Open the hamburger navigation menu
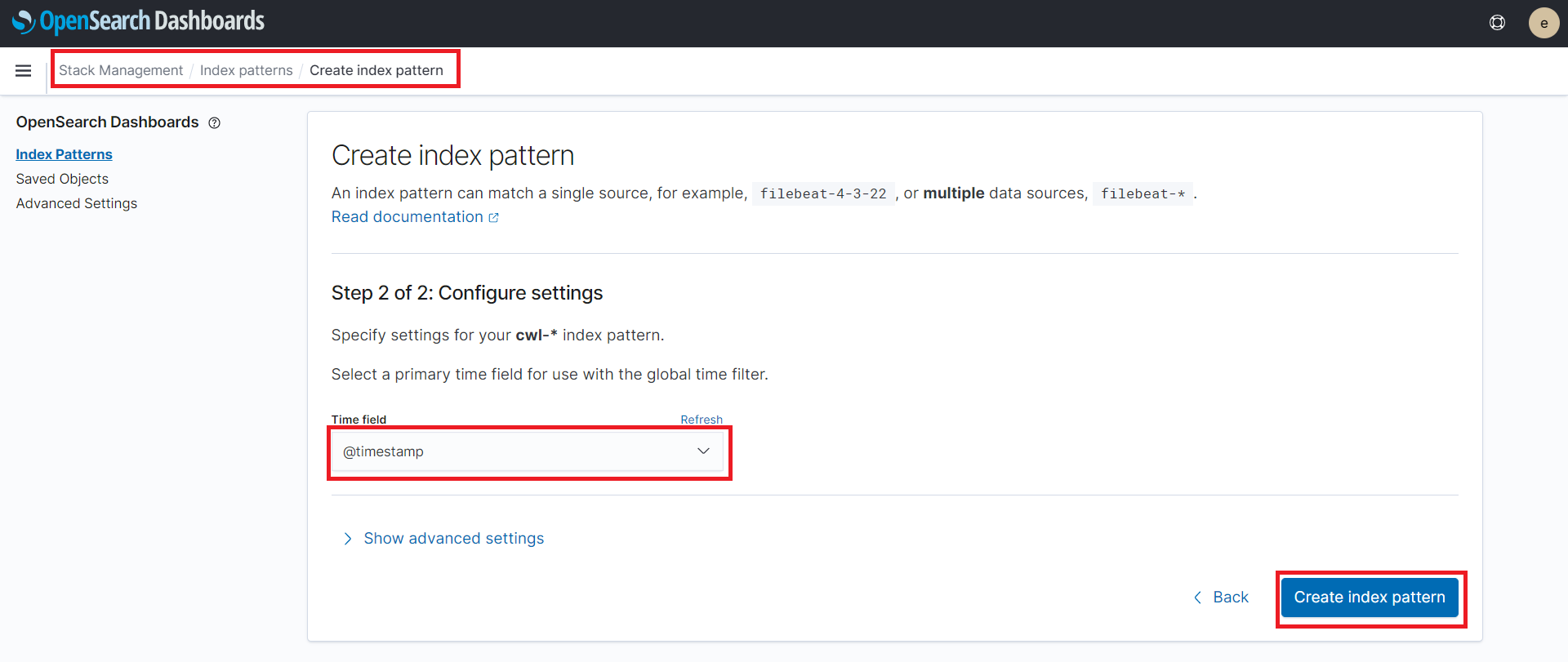The image size is (1568, 662). [x=24, y=71]
